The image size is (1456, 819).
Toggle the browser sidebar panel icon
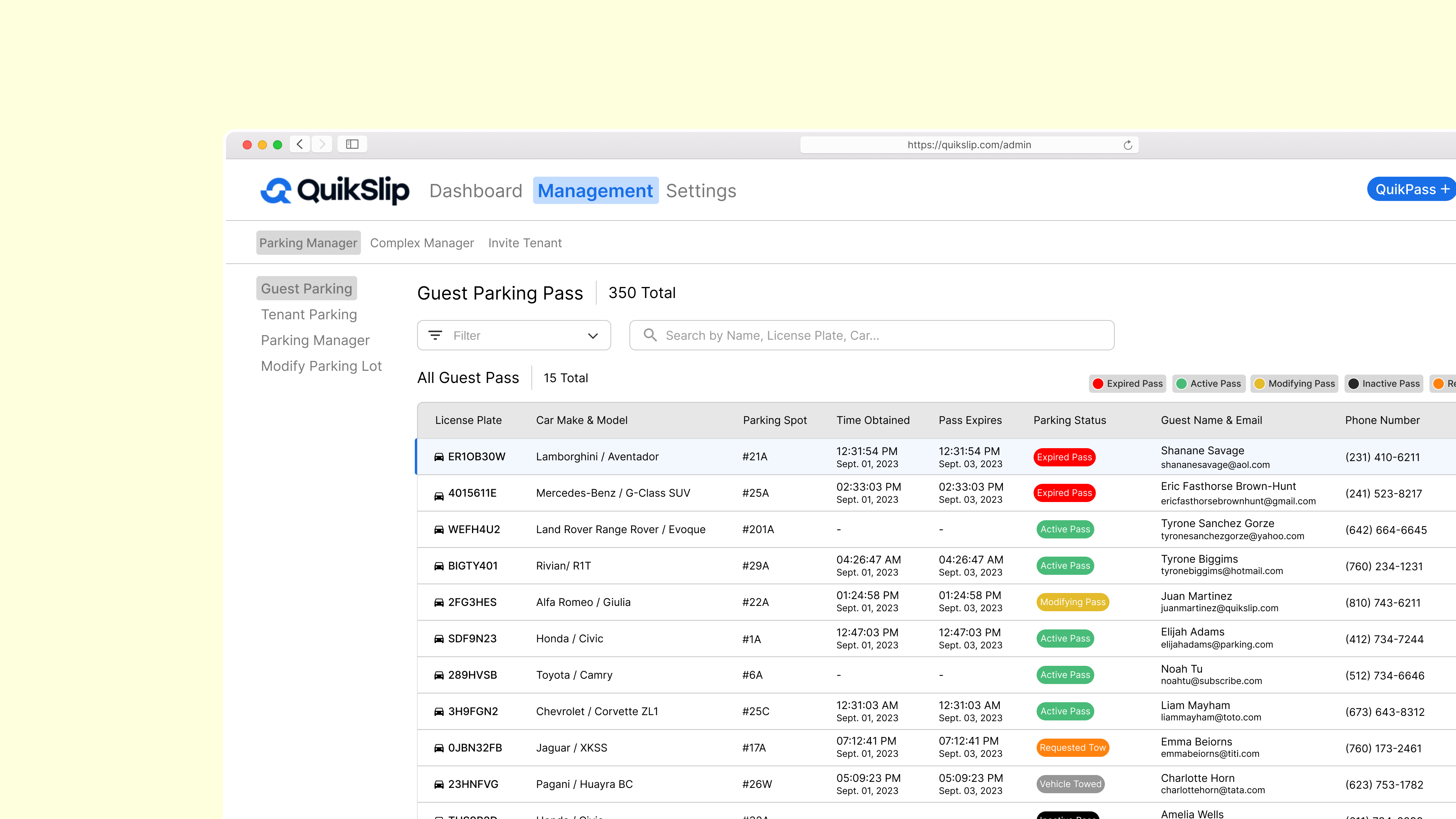pos(352,144)
